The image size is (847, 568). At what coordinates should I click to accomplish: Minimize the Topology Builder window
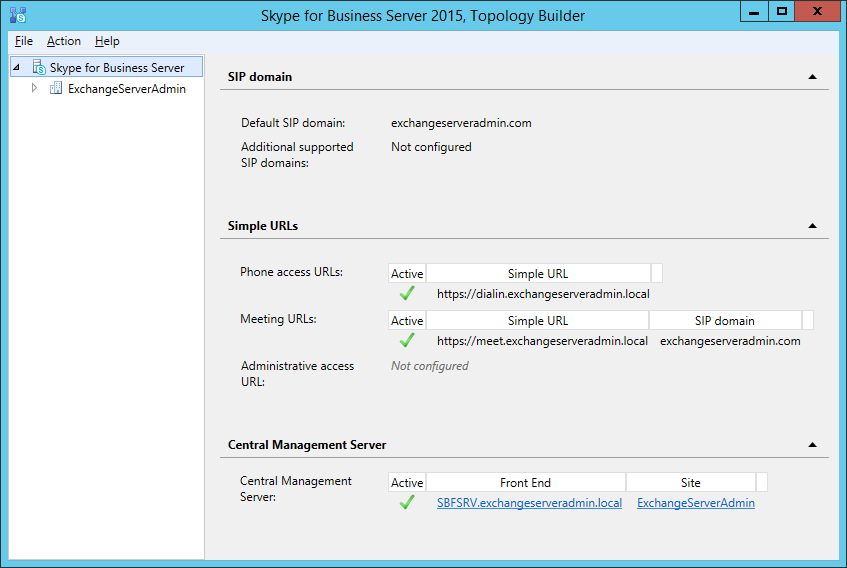click(x=754, y=11)
